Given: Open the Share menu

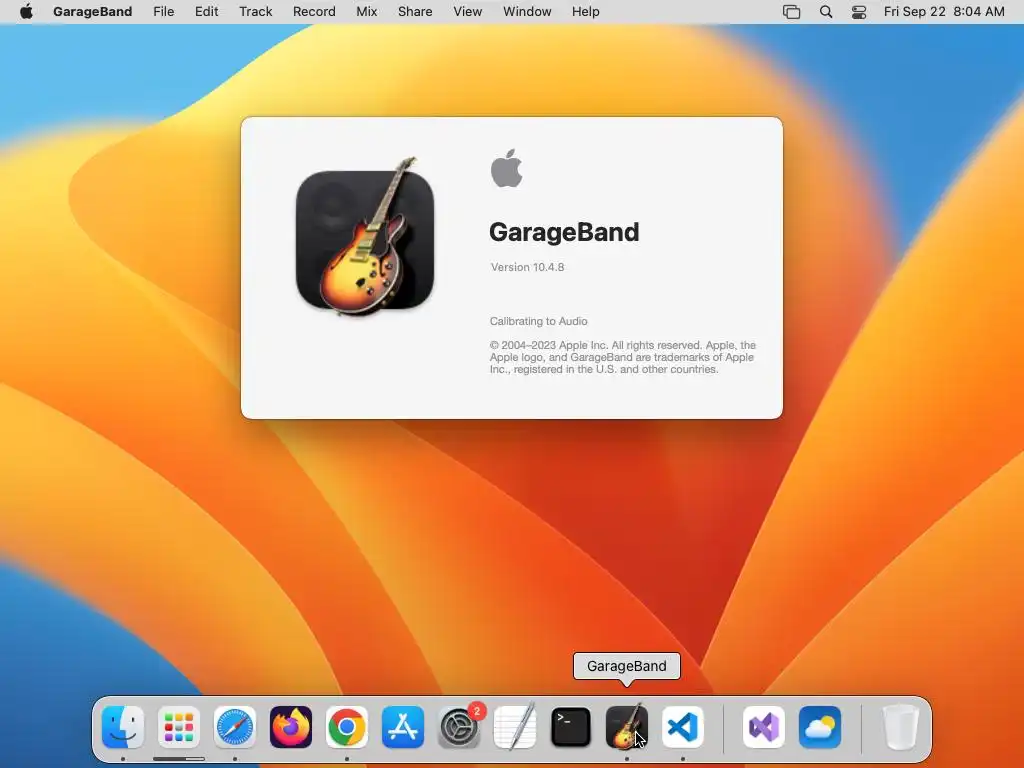Looking at the screenshot, I should coord(415,11).
